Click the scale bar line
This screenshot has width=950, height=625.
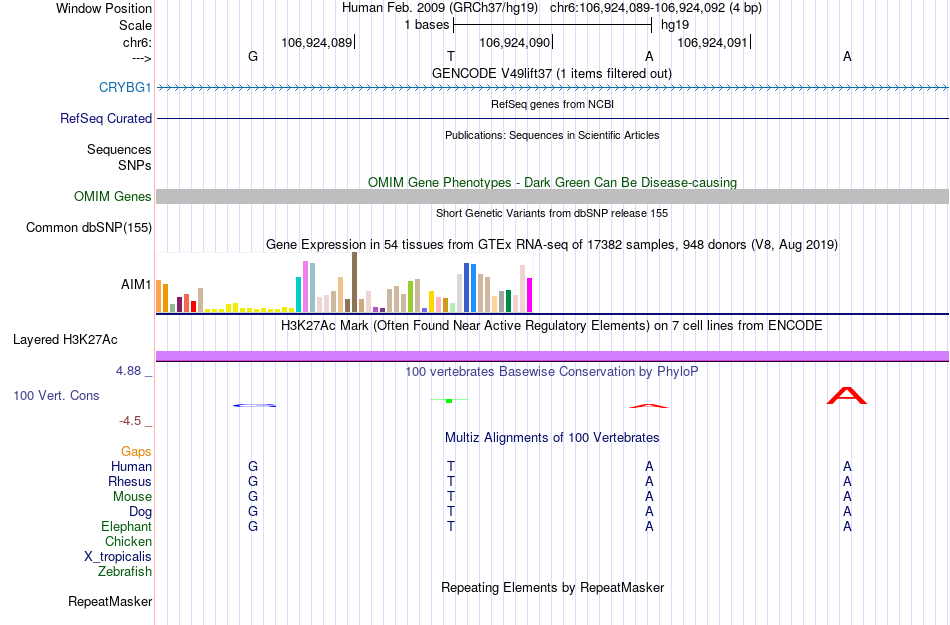(552, 25)
